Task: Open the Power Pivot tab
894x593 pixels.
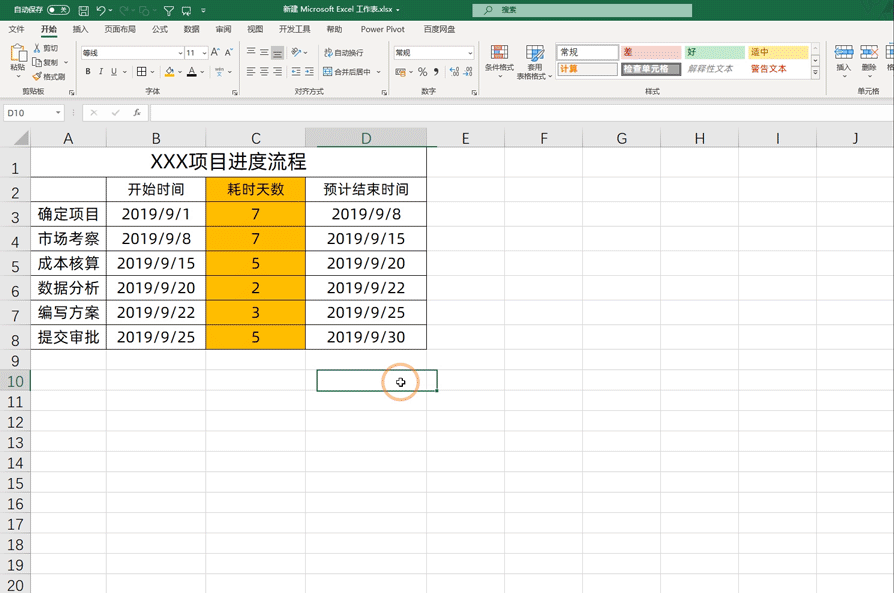Action: [383, 29]
